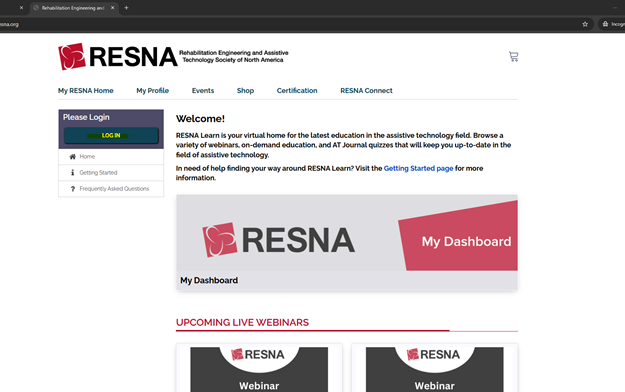The height and width of the screenshot is (392, 625).
Task: Select Getting Started in the sidebar
Action: click(111, 173)
